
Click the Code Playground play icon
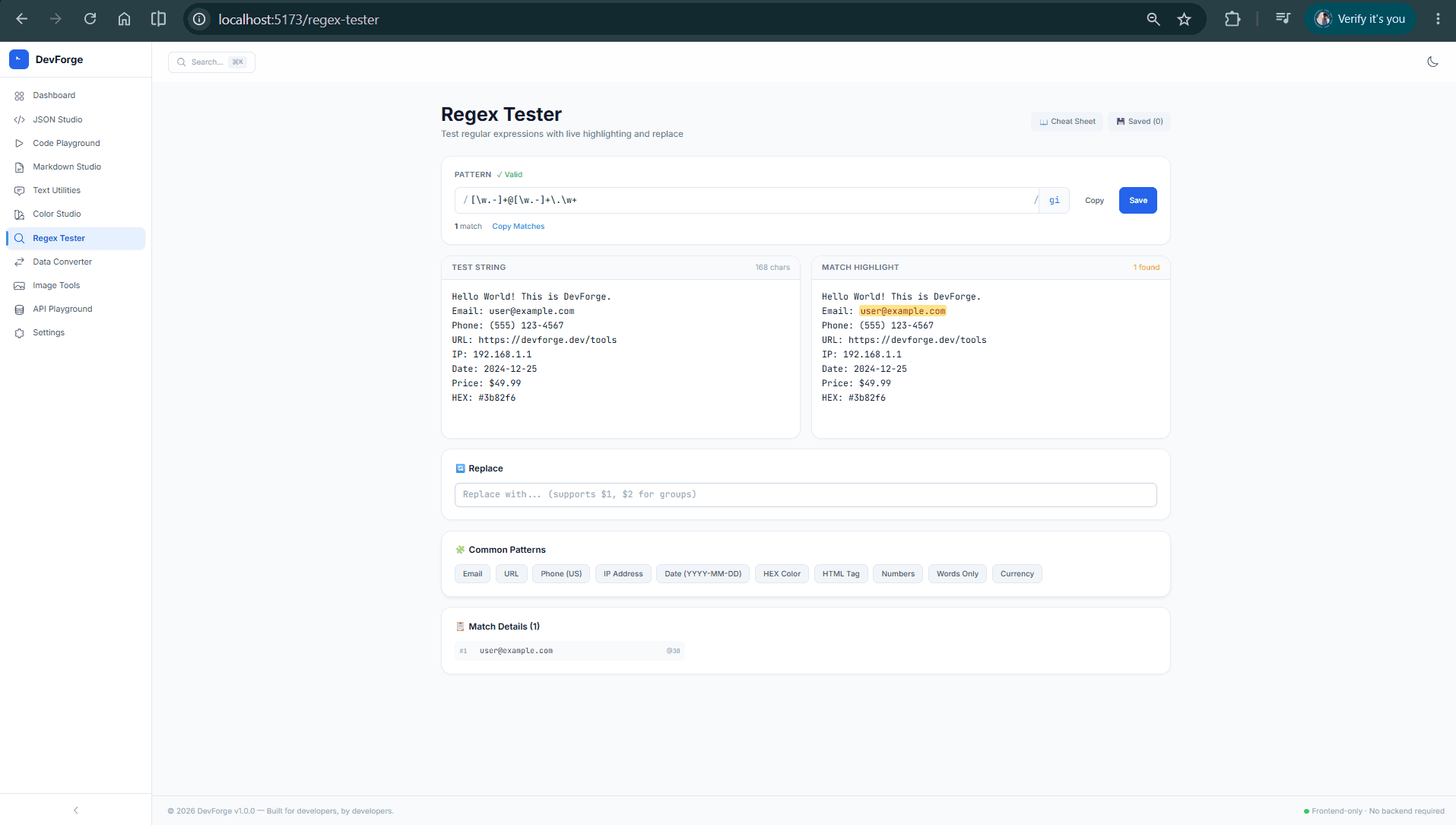20,143
